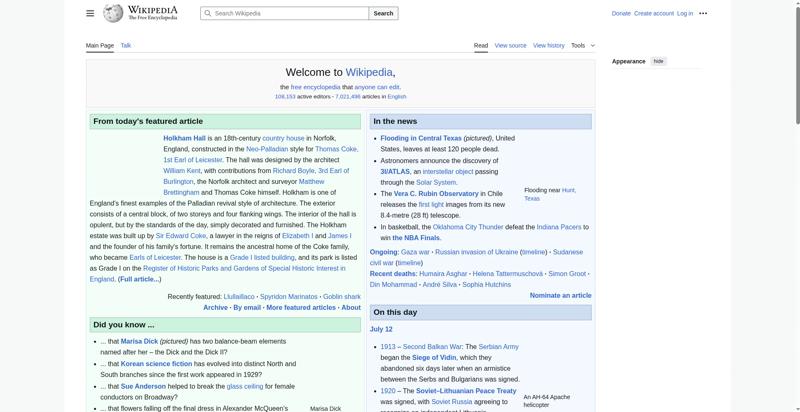Open the Flooding in Central Texas link
This screenshot has width=800, height=412.
421,138
